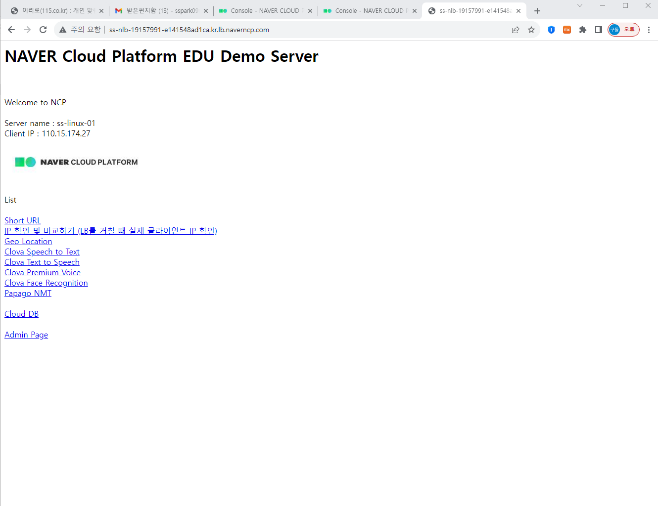The width and height of the screenshot is (658, 506).
Task: Open the not-secure warning icon in the address bar
Action: point(63,30)
